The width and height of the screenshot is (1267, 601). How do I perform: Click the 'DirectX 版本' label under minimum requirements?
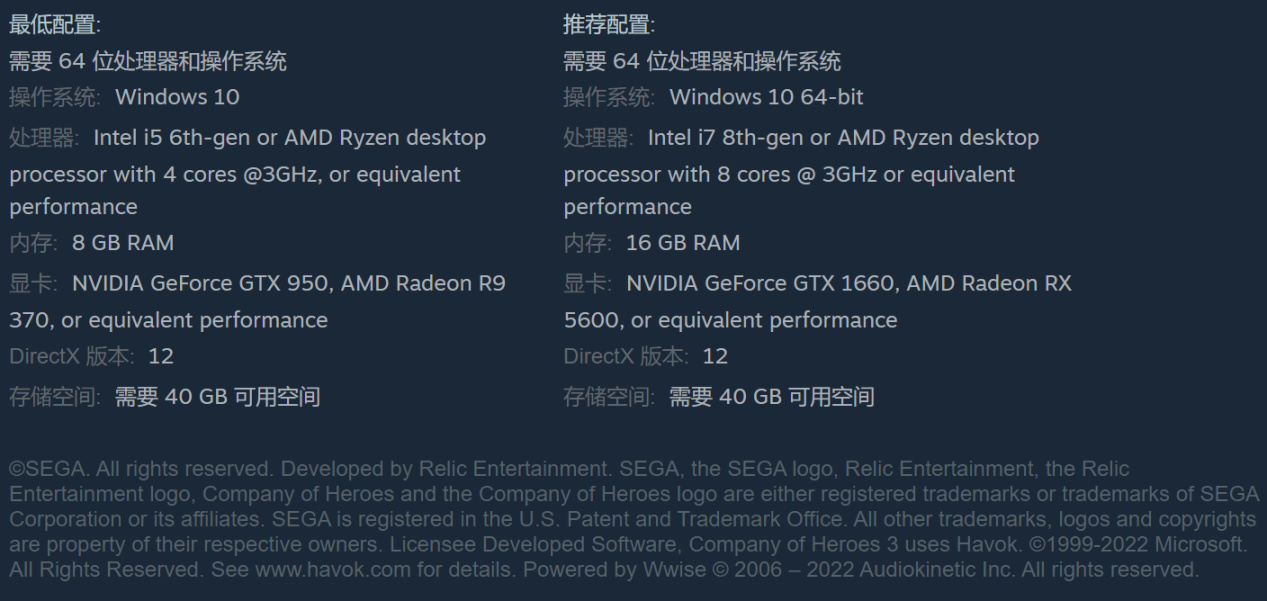pos(72,357)
